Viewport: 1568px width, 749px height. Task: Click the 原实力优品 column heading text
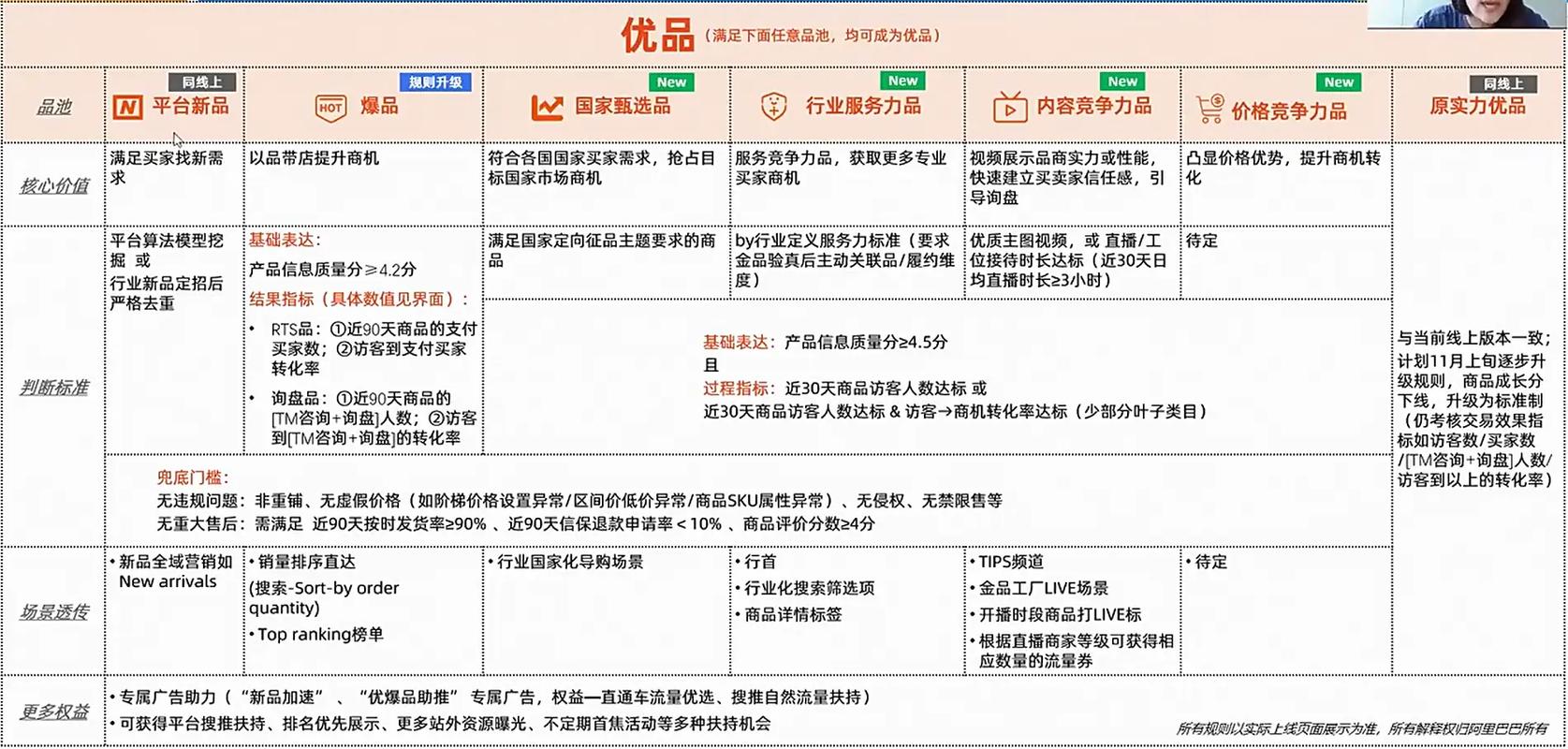tap(1477, 106)
